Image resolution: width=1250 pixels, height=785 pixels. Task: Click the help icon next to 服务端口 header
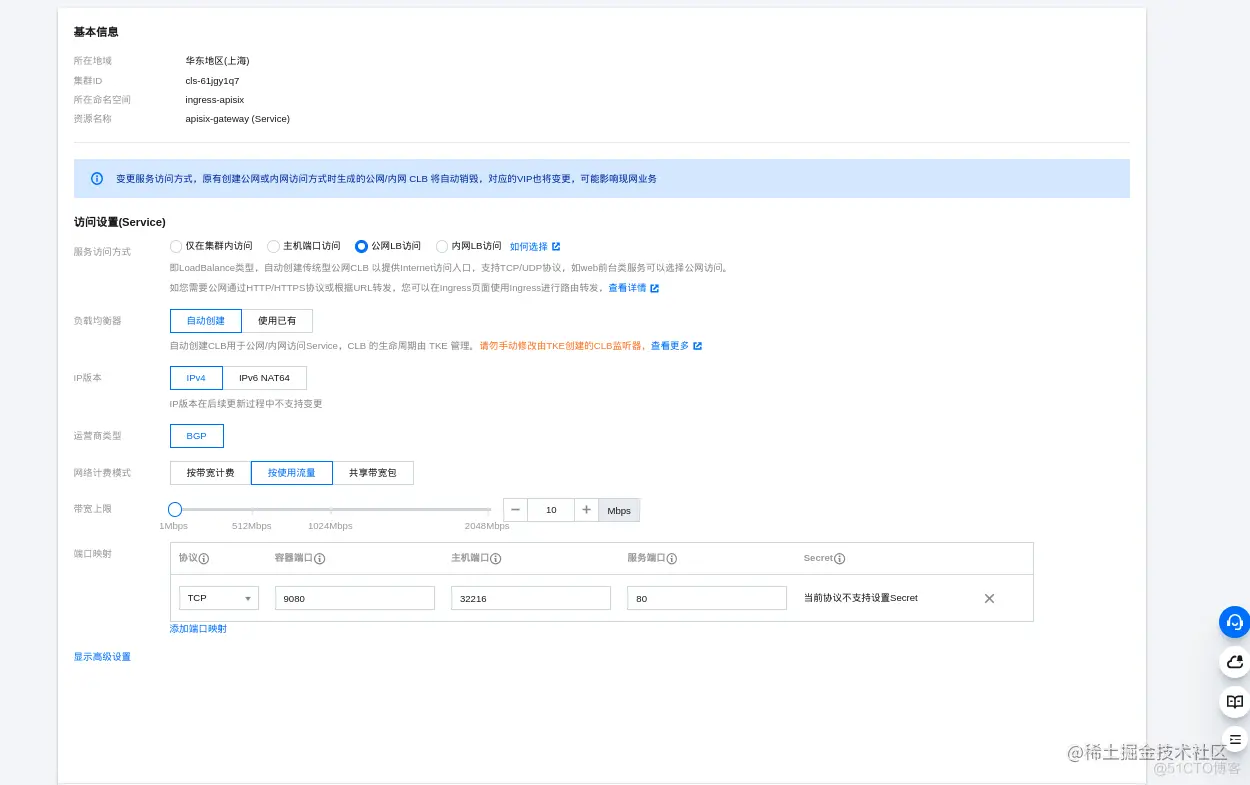[x=672, y=559]
